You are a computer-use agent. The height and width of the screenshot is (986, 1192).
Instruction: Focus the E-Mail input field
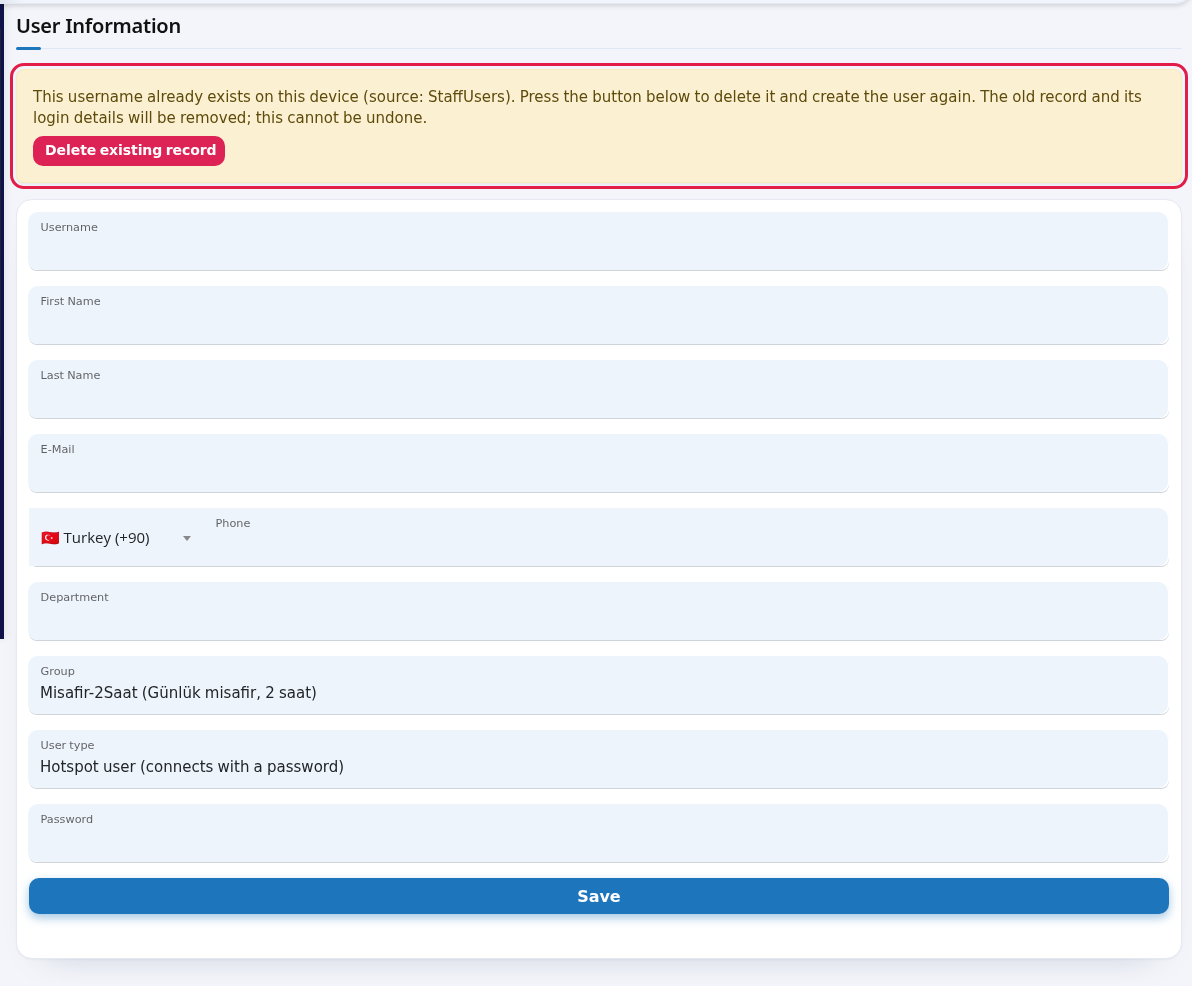point(598,463)
